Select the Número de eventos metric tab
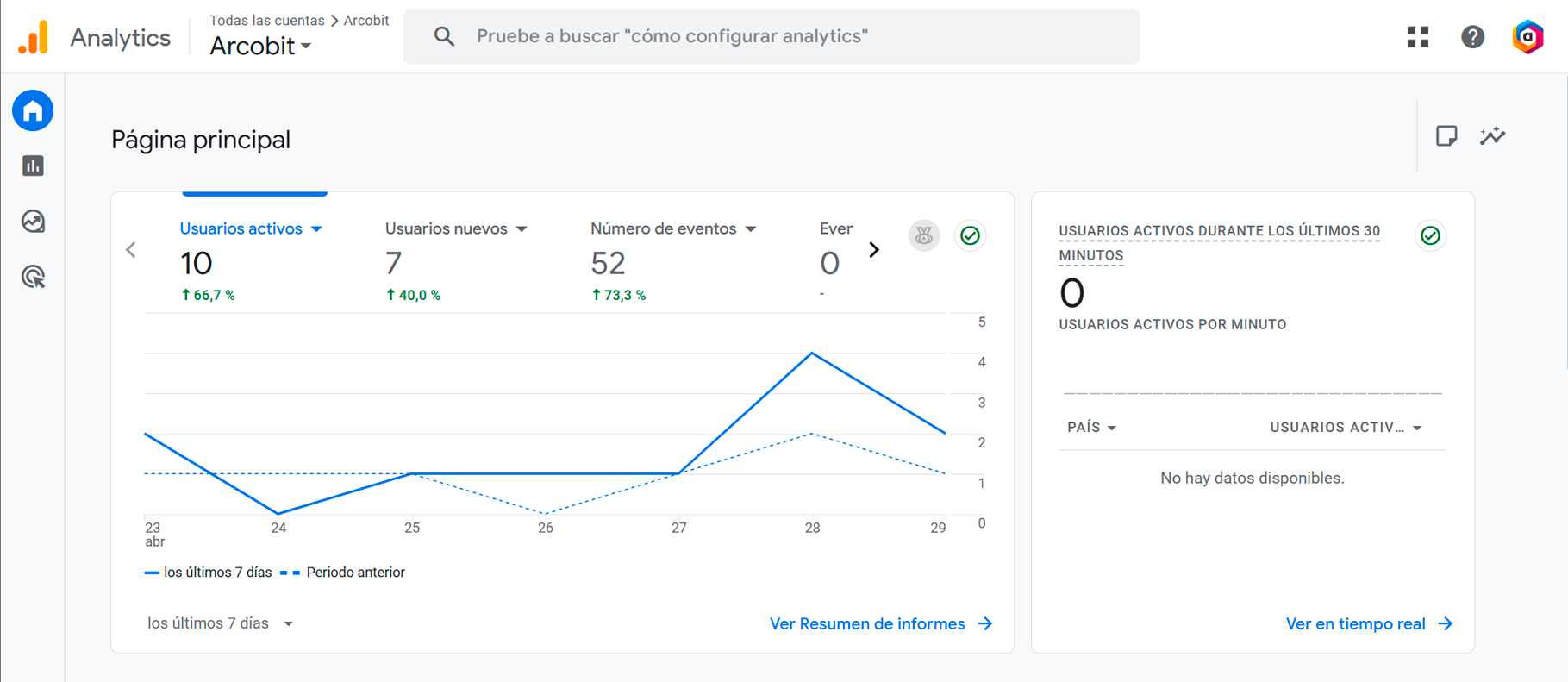The image size is (1568, 682). (x=672, y=229)
